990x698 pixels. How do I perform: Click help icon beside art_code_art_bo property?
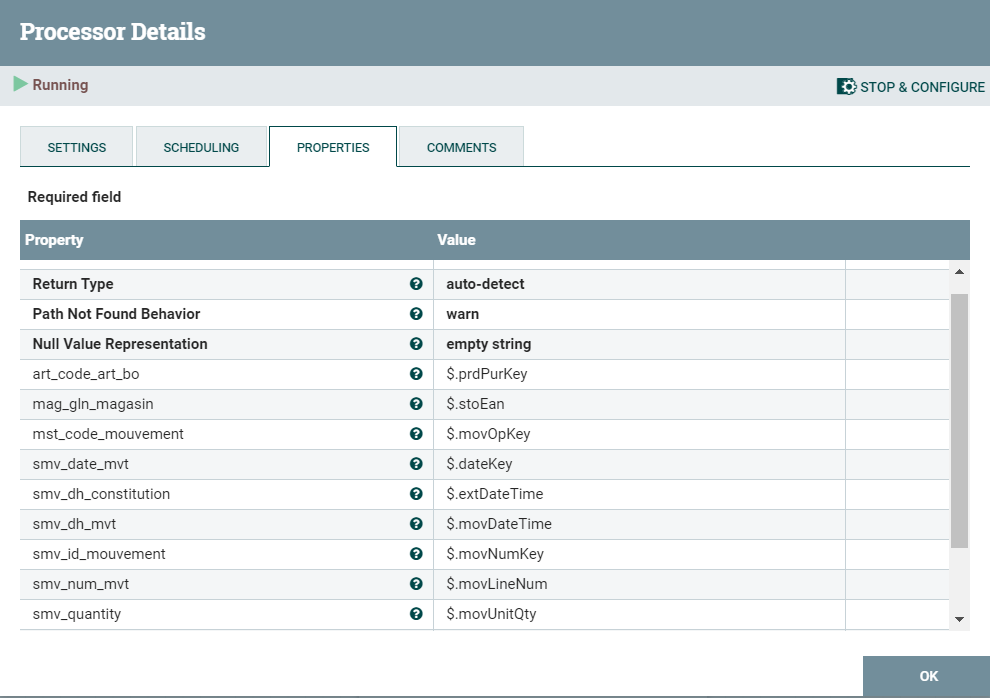(x=416, y=374)
